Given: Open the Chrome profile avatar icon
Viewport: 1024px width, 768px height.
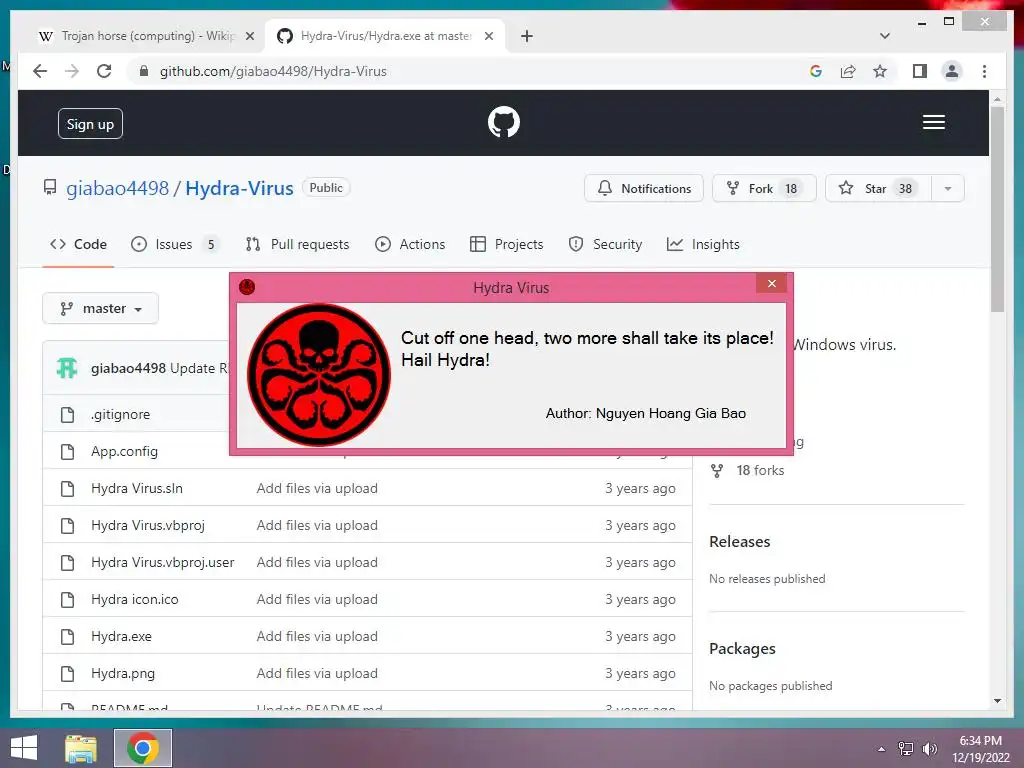Looking at the screenshot, I should (x=952, y=71).
